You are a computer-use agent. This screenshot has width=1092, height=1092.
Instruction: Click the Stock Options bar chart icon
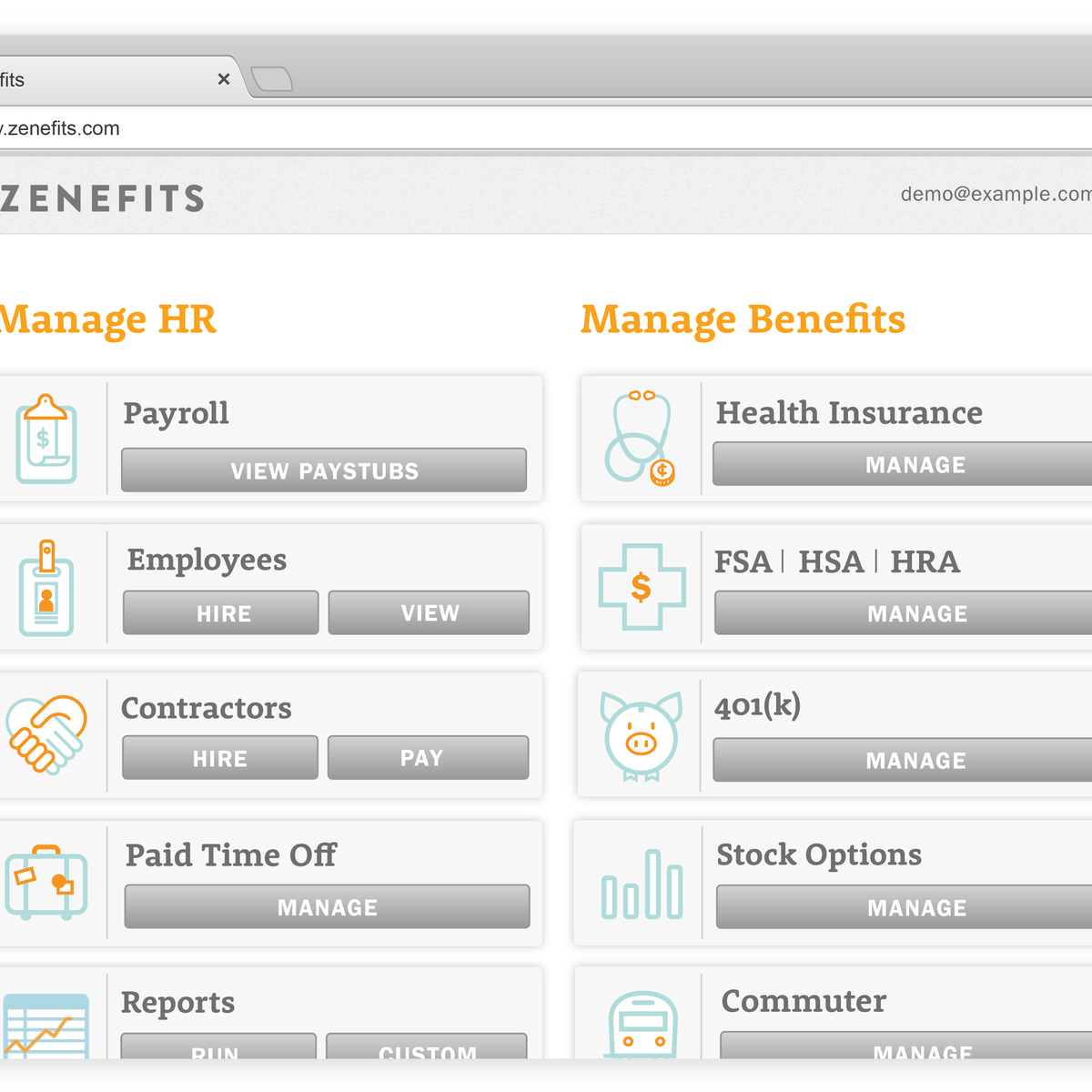[642, 884]
